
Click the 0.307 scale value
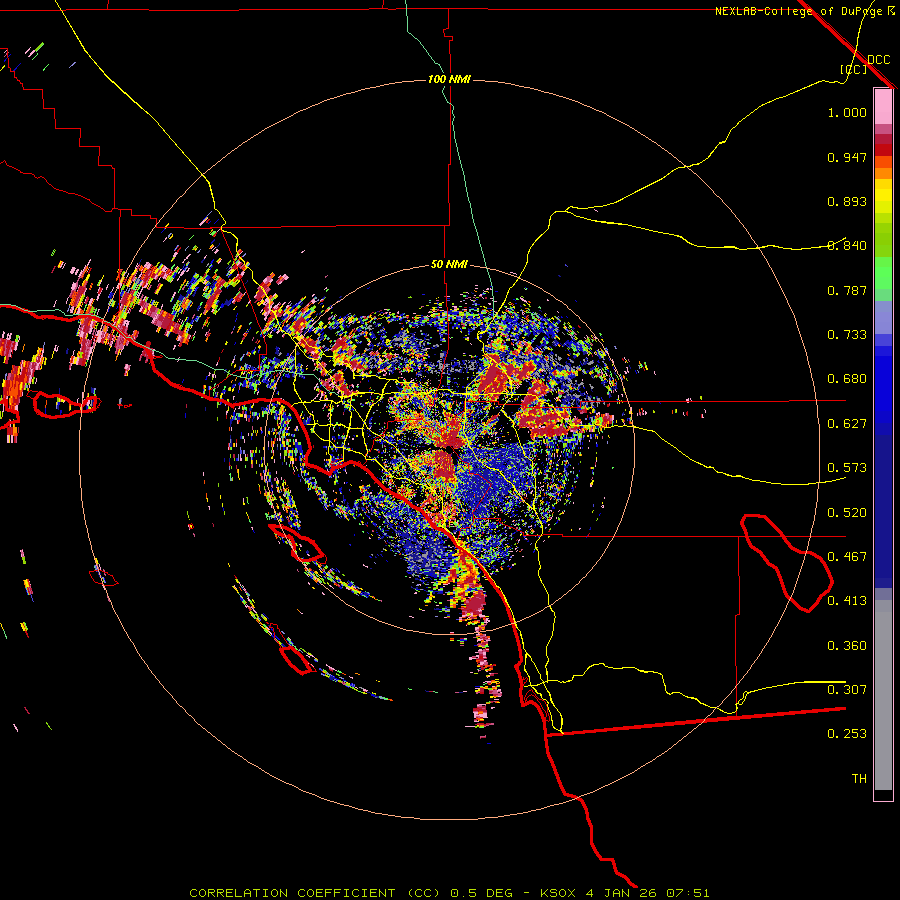pyautogui.click(x=847, y=690)
